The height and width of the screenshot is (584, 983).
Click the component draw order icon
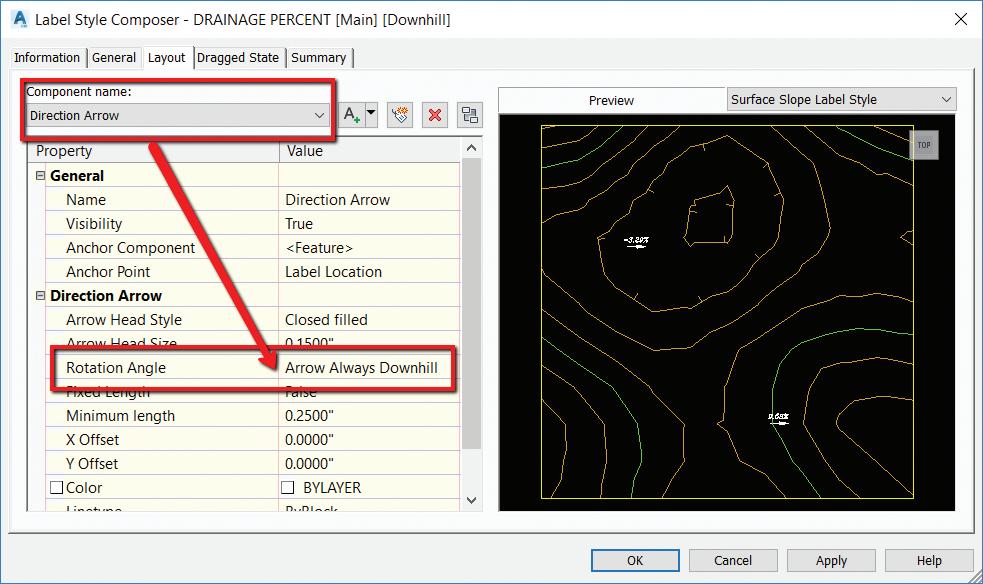(470, 115)
